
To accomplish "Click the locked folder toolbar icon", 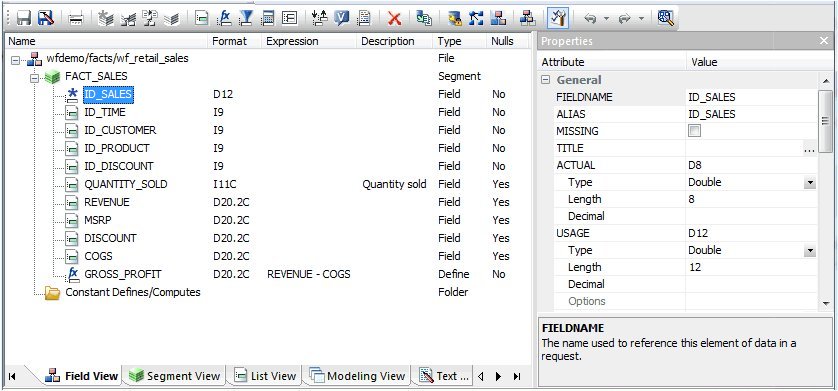I will click(x=455, y=19).
